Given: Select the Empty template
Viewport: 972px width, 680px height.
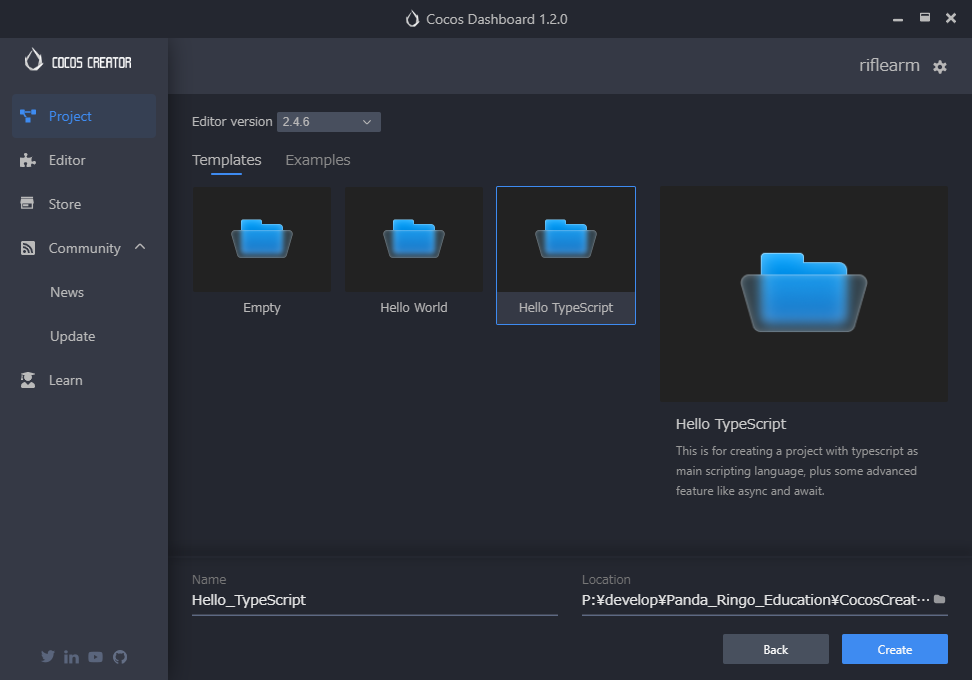Looking at the screenshot, I should point(262,255).
